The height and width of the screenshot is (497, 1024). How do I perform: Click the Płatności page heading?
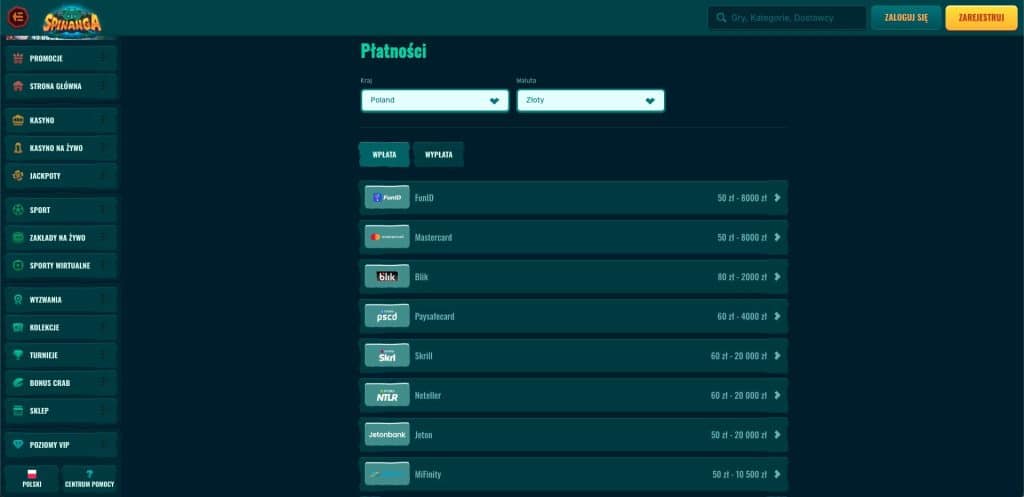393,51
